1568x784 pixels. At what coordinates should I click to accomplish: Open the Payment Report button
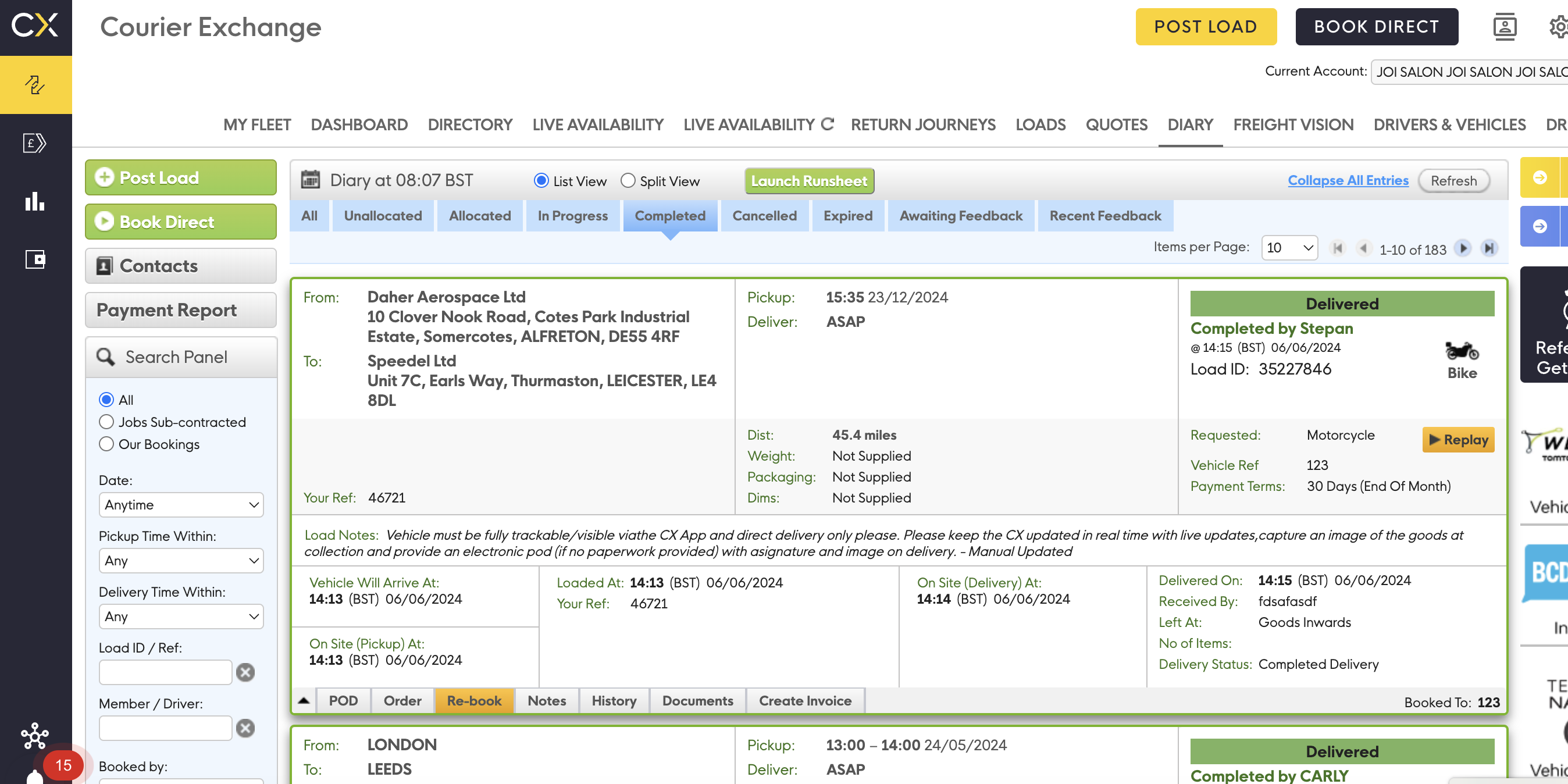point(181,310)
